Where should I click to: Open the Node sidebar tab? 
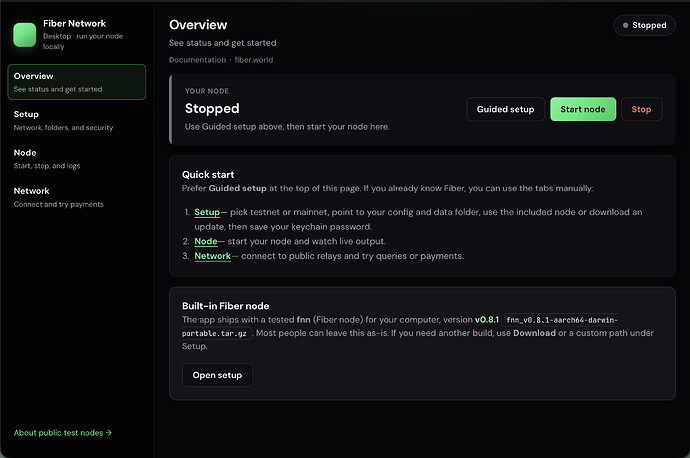(x=77, y=159)
